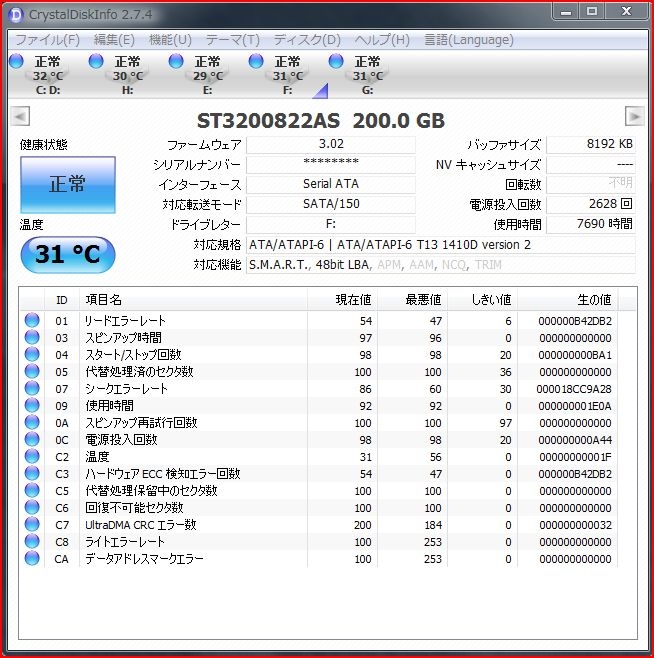This screenshot has width=654, height=658.
Task: Click status icon for C3 ハードウェア ECC row
Action: point(32,473)
